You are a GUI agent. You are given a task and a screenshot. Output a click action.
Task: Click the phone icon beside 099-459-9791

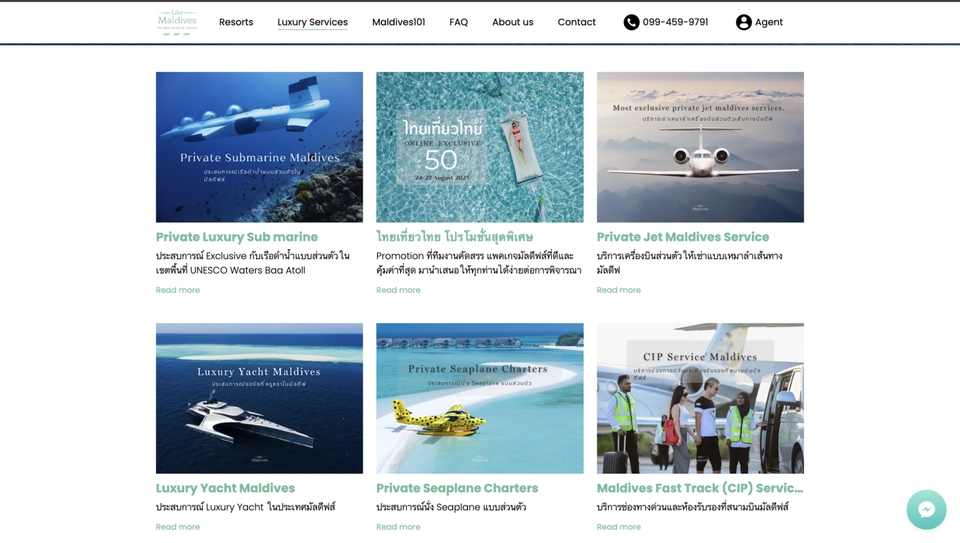tap(631, 22)
